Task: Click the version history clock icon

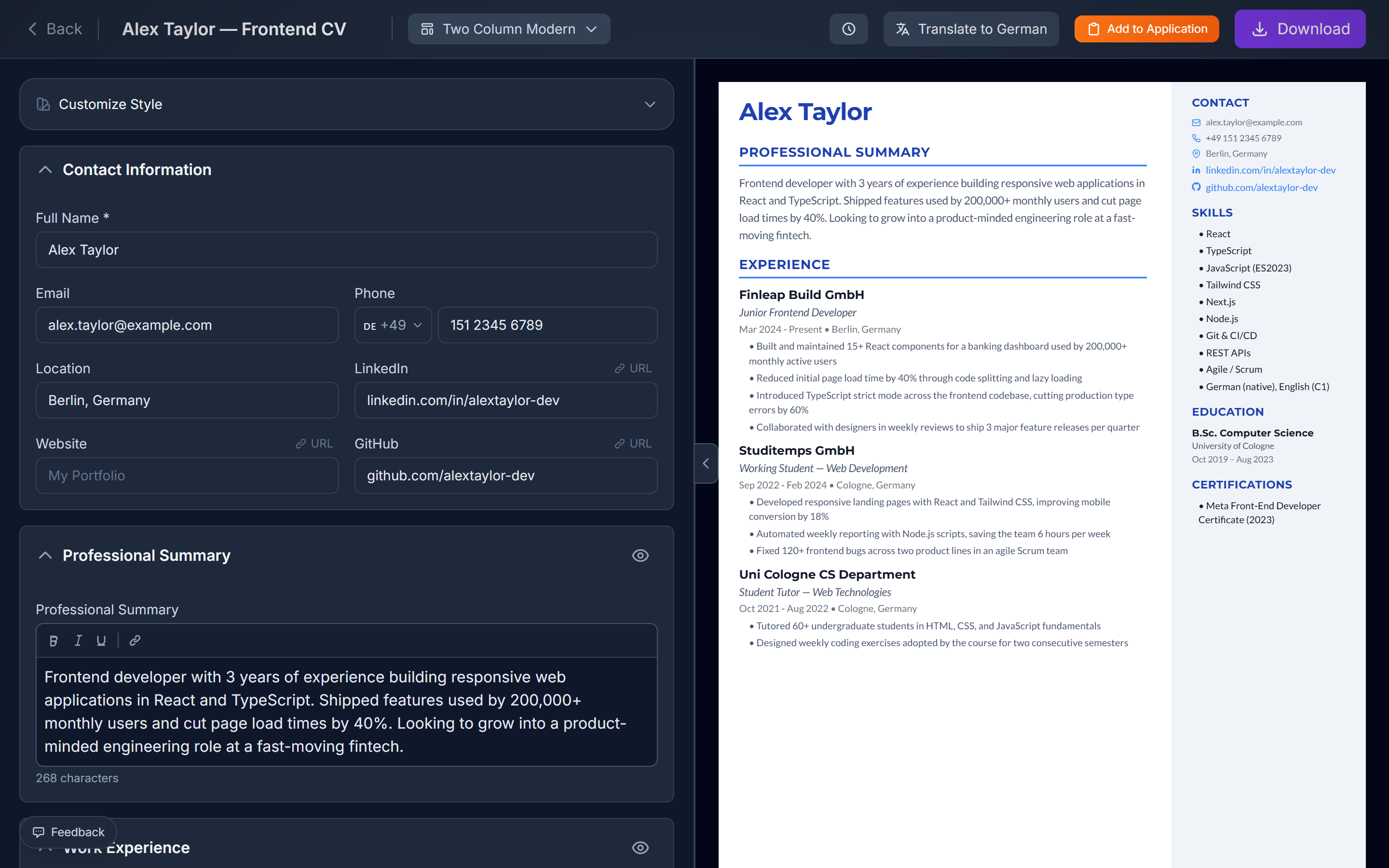Action: (x=848, y=29)
